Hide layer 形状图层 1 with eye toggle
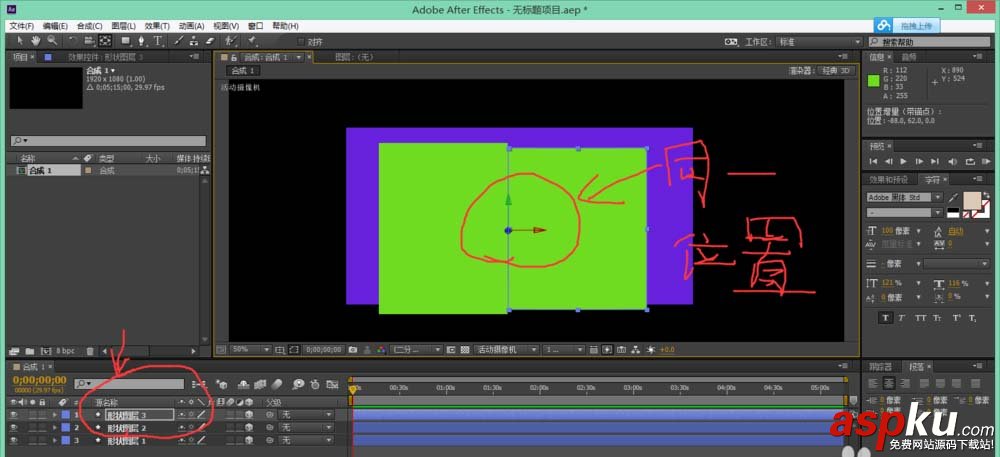Screen dimensions: 1000x457 click(x=13, y=440)
